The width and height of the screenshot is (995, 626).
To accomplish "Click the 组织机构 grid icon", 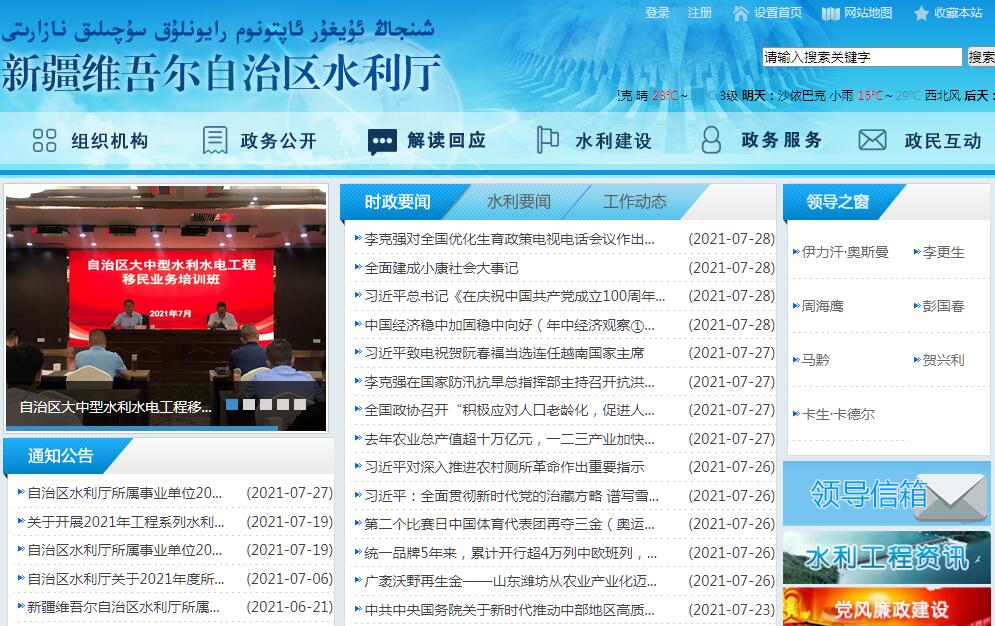I will coord(45,141).
